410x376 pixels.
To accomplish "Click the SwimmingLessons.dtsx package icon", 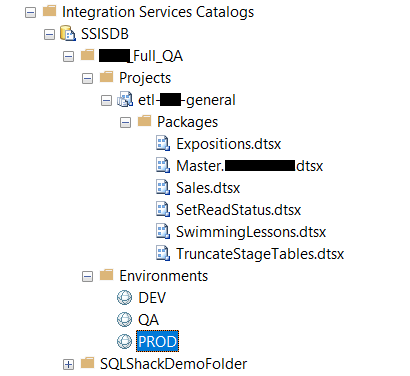I will tap(163, 232).
